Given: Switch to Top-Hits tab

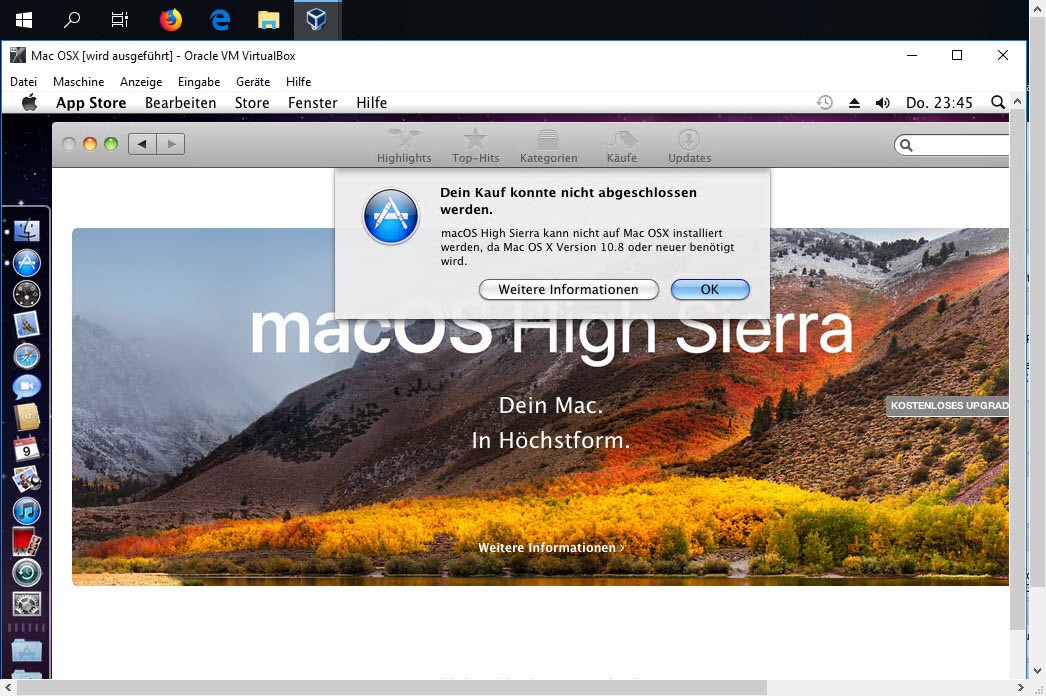Looking at the screenshot, I should [x=476, y=146].
